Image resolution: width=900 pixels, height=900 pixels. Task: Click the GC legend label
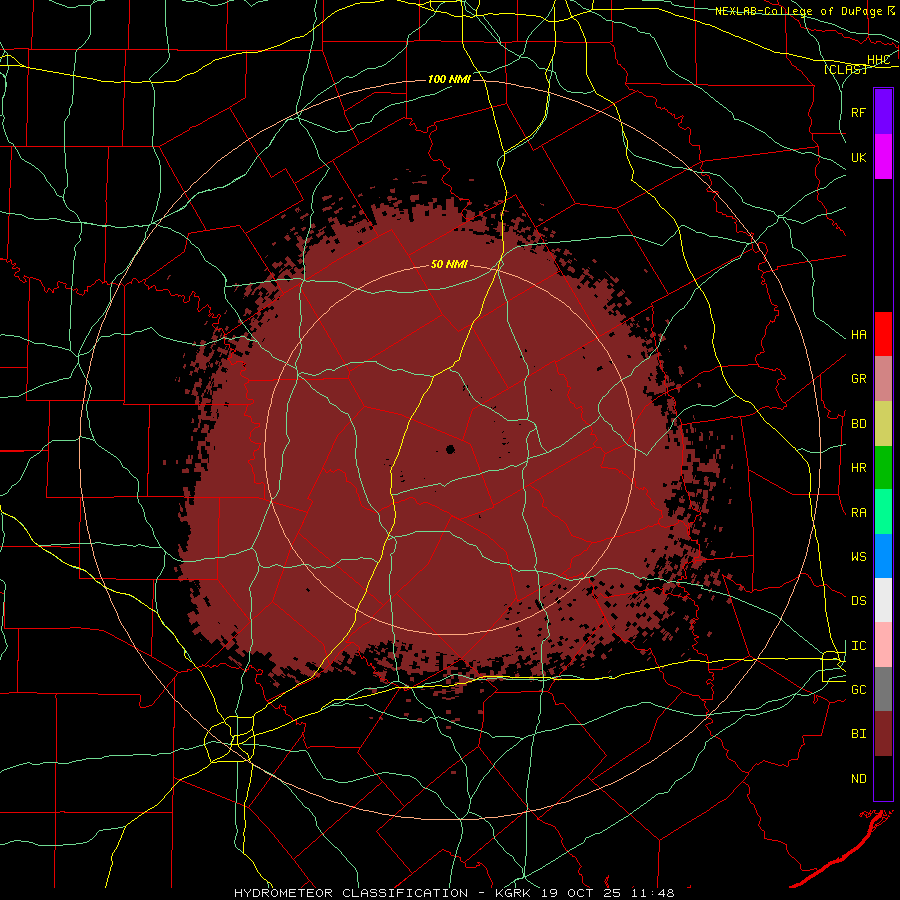pos(858,689)
